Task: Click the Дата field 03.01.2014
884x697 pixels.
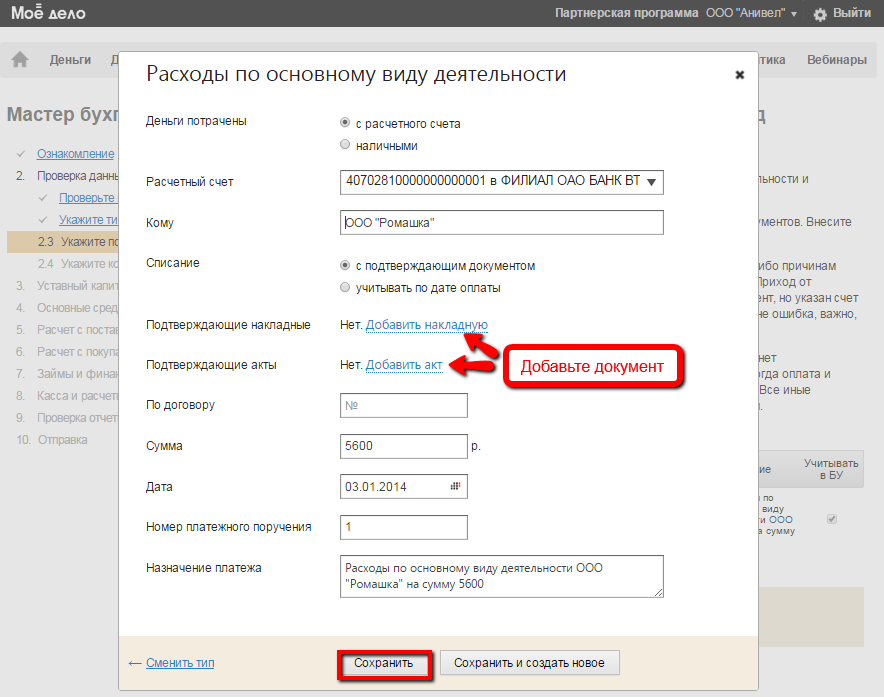Action: (x=404, y=487)
